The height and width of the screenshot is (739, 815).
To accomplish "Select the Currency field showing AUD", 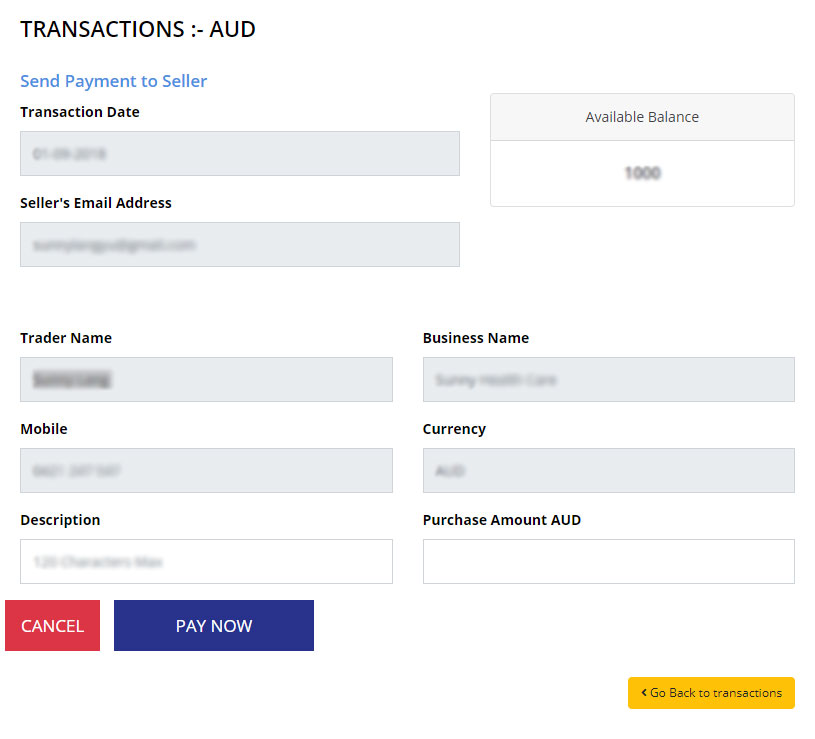I will click(x=608, y=471).
